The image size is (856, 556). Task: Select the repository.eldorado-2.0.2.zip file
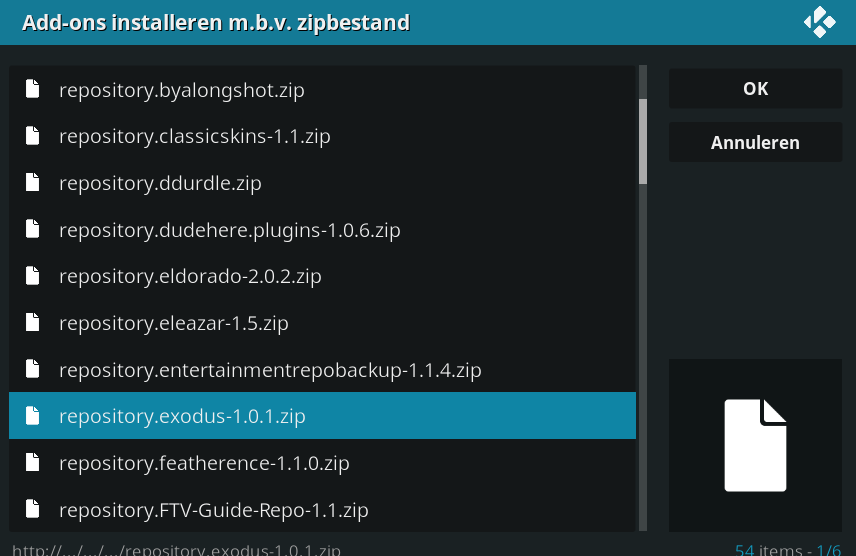coord(190,276)
